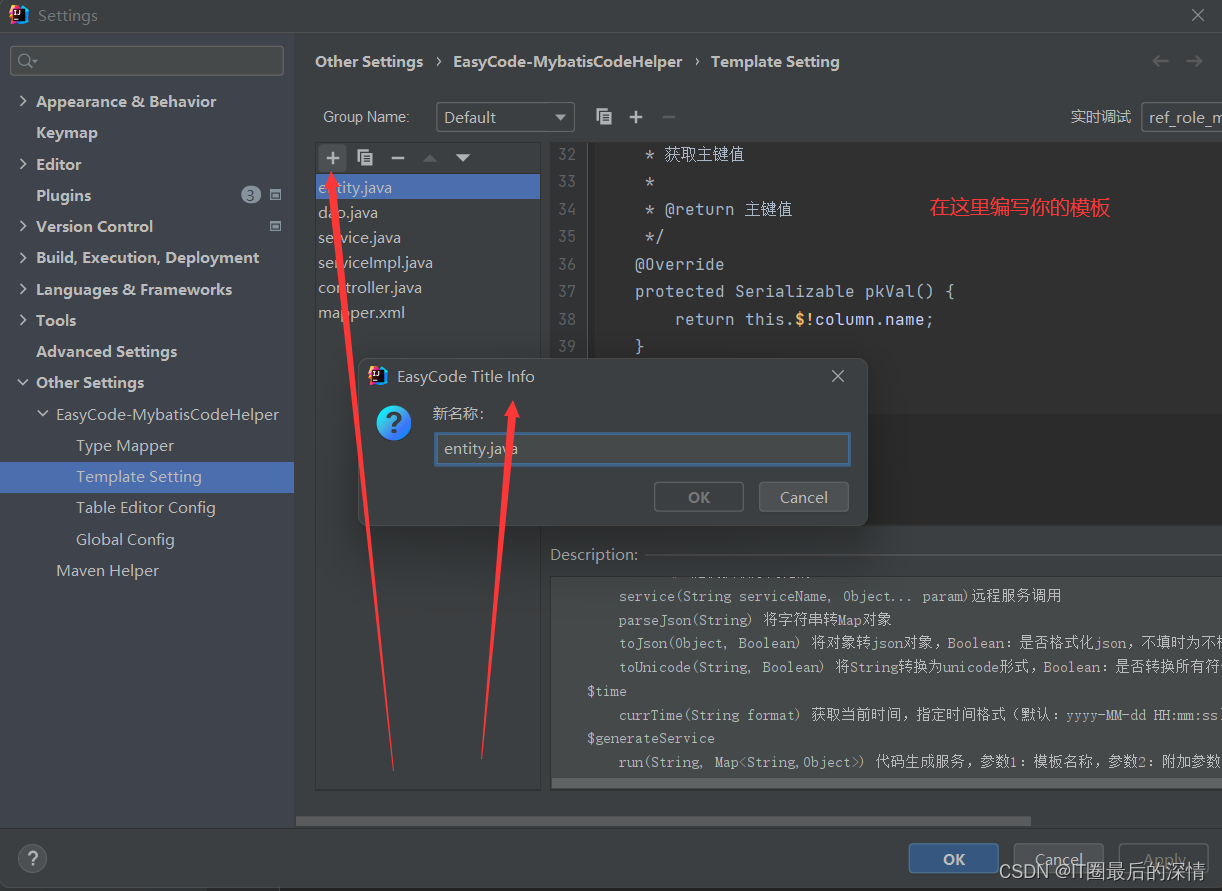Click code line with @Override annotation

679,264
